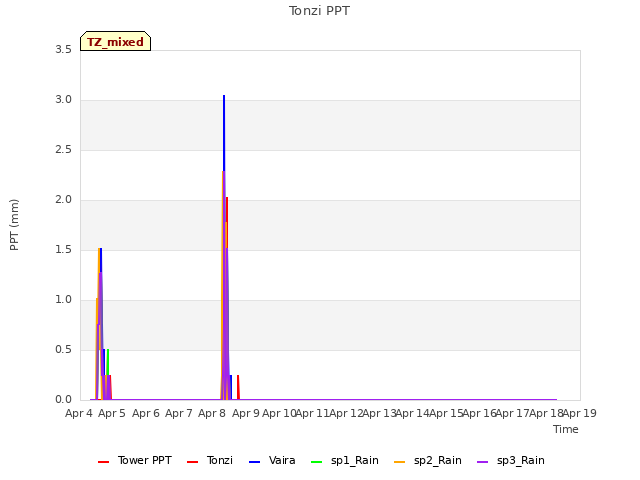Click the Tonzi legend entry
This screenshot has height=480, width=640.
210,460
